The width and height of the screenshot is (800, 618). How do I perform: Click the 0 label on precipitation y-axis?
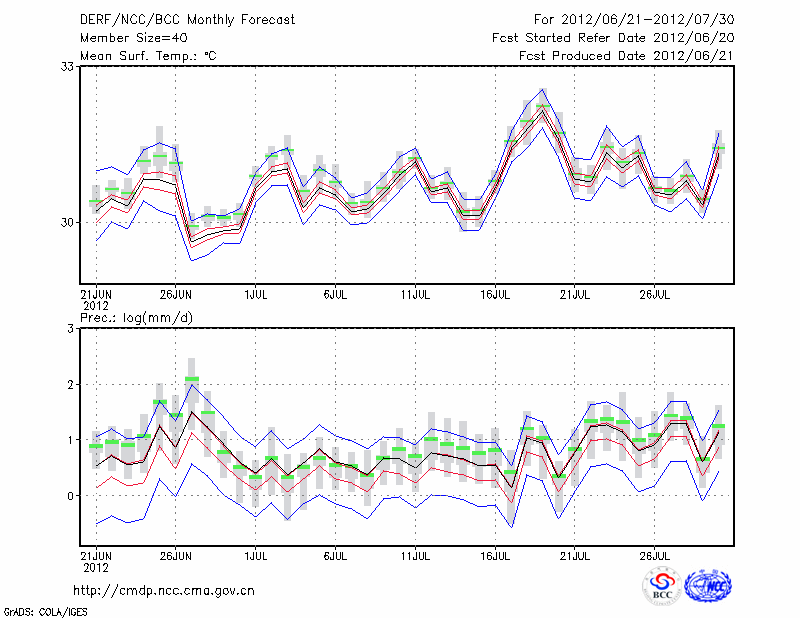[72, 496]
